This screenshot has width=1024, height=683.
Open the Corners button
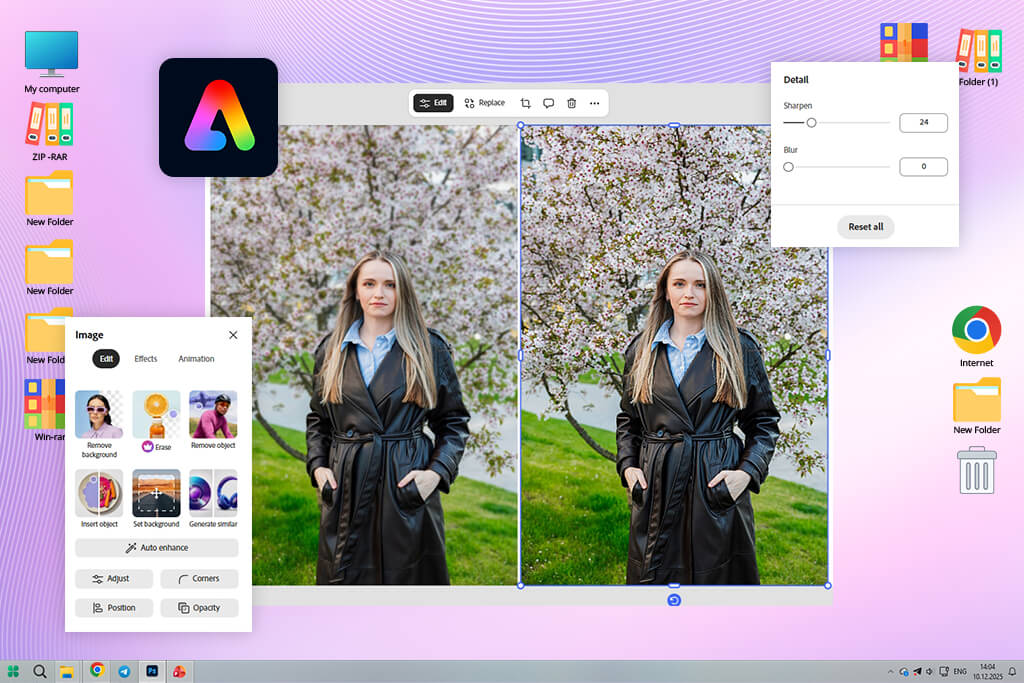point(199,579)
